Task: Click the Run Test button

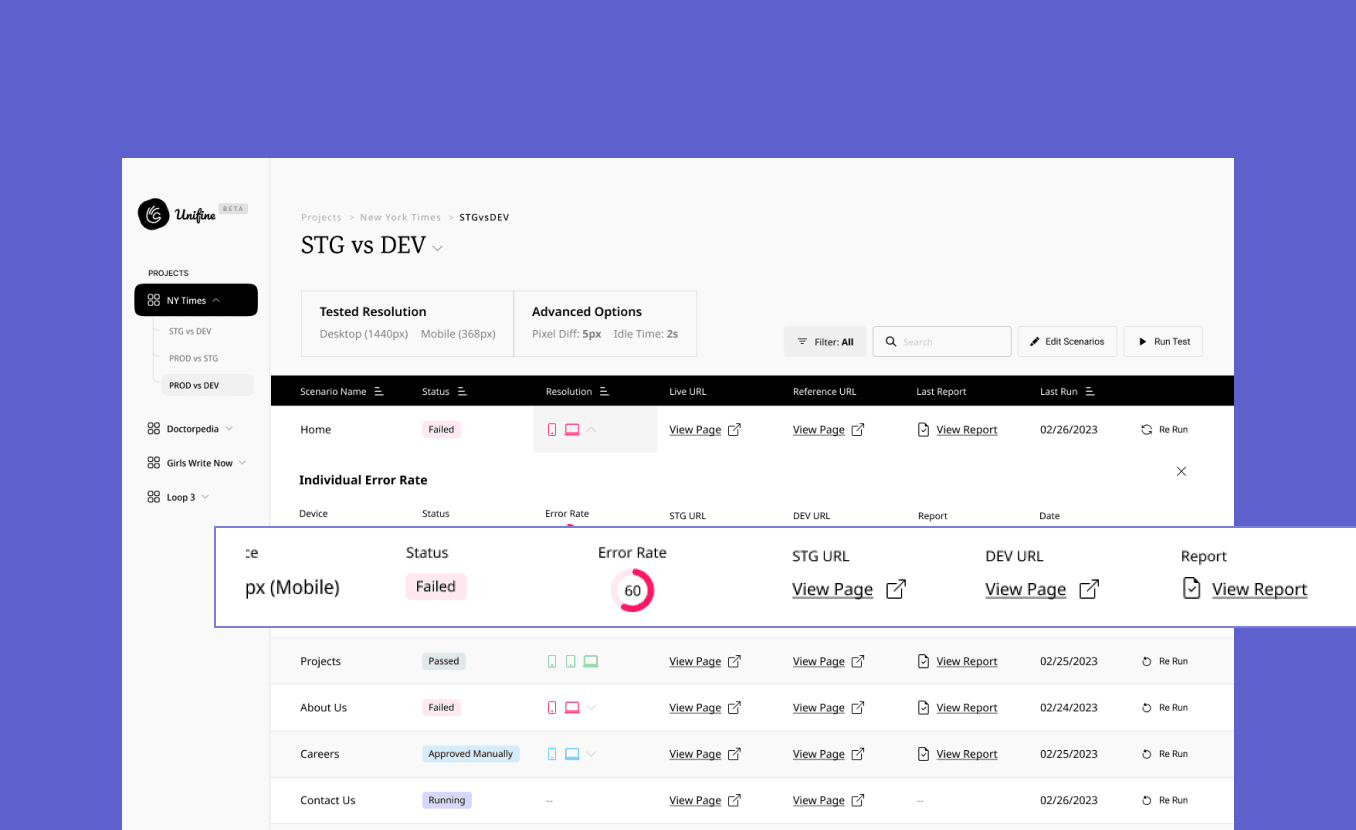Action: (1163, 342)
